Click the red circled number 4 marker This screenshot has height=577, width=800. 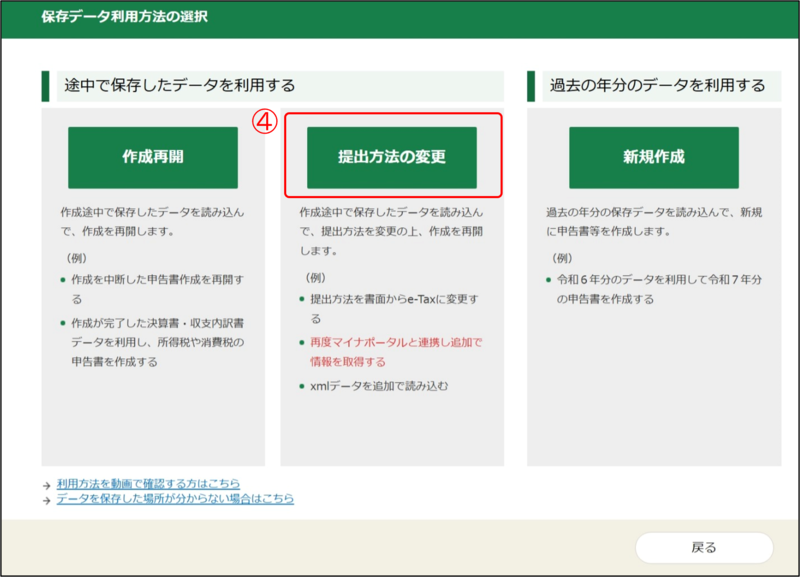263,120
